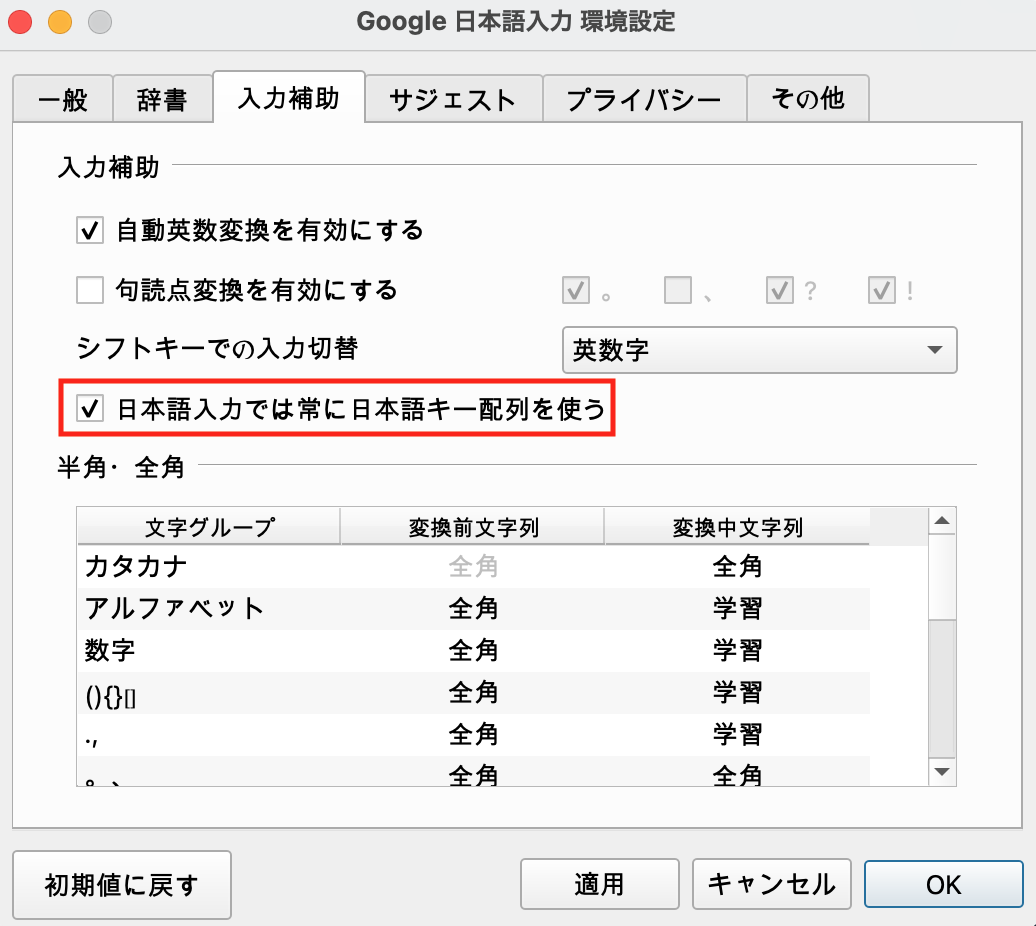Go to the その他 tab
Viewport: 1036px width, 926px height.
[807, 99]
